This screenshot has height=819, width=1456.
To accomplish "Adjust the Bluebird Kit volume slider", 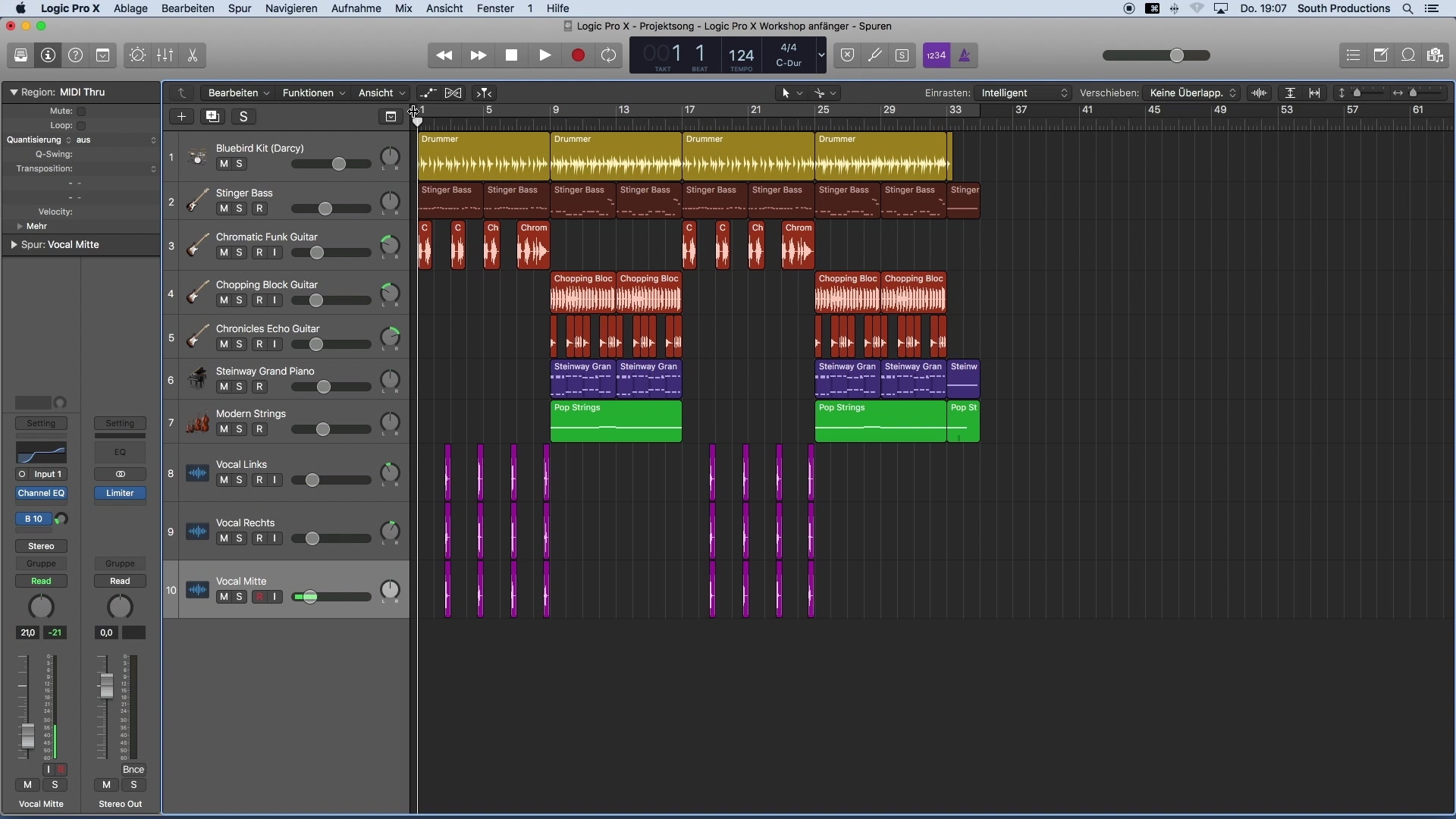I will [339, 165].
